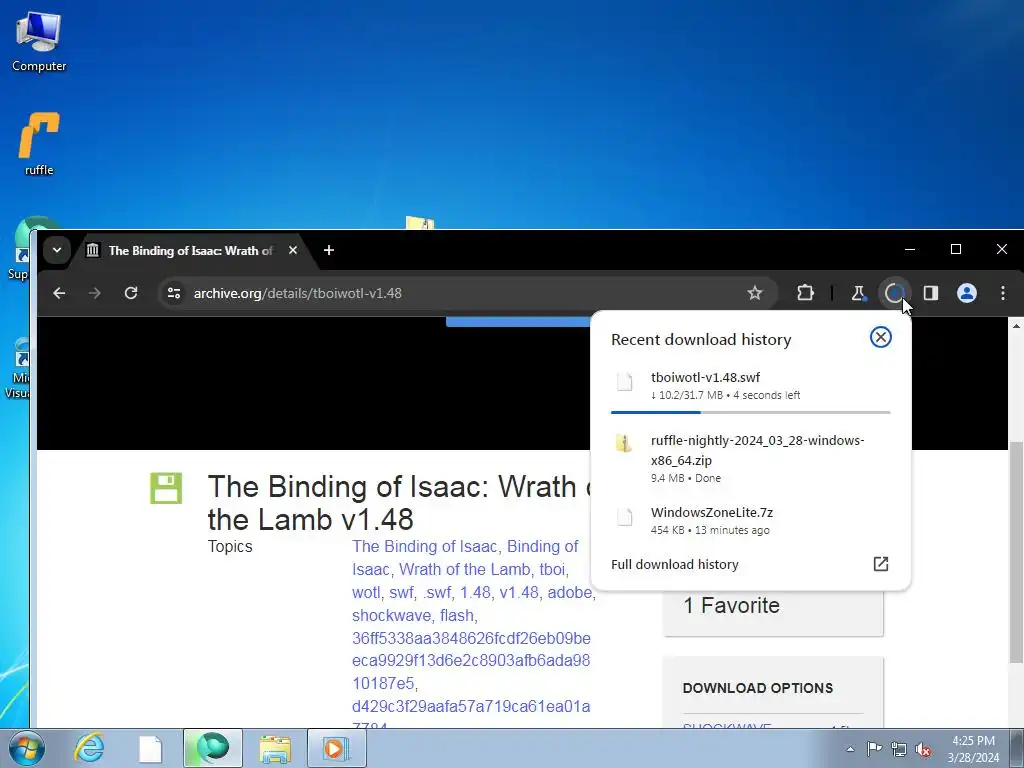
Task: Open the network tray icon
Action: (x=899, y=749)
